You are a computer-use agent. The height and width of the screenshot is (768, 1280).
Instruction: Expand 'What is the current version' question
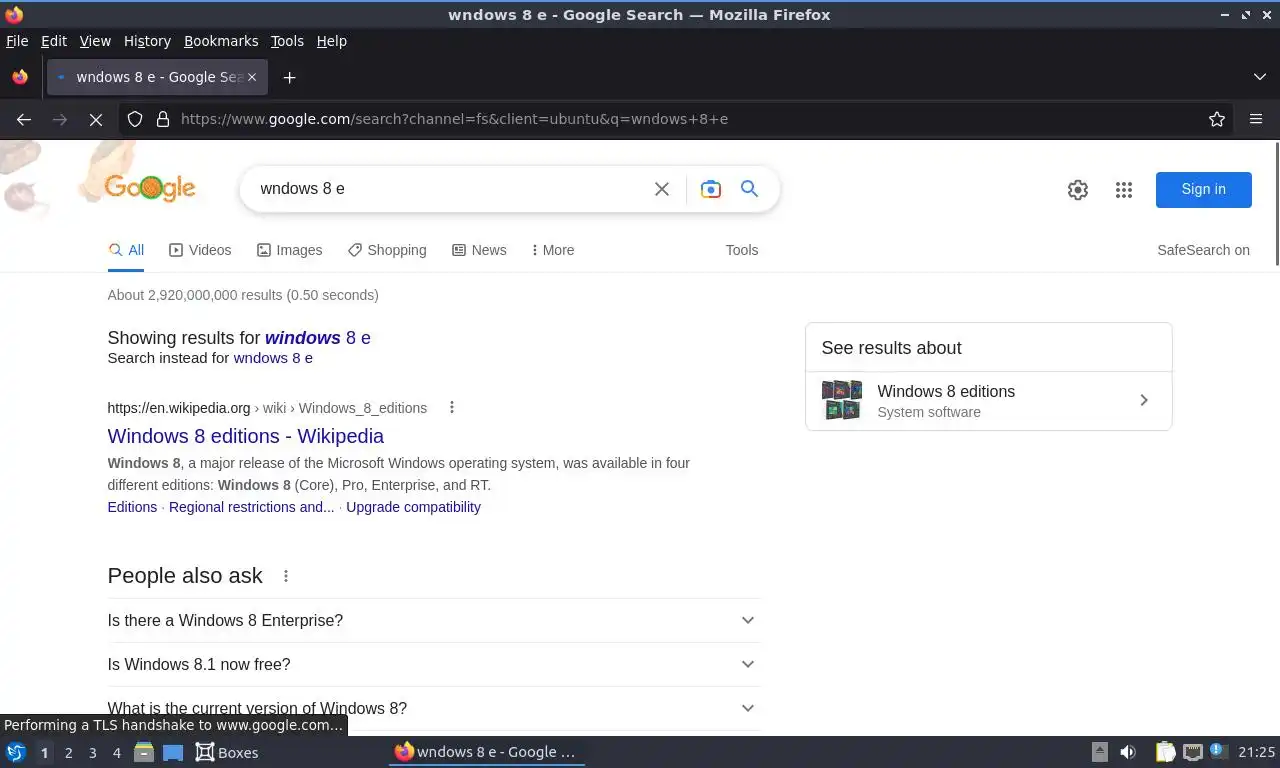[434, 708]
